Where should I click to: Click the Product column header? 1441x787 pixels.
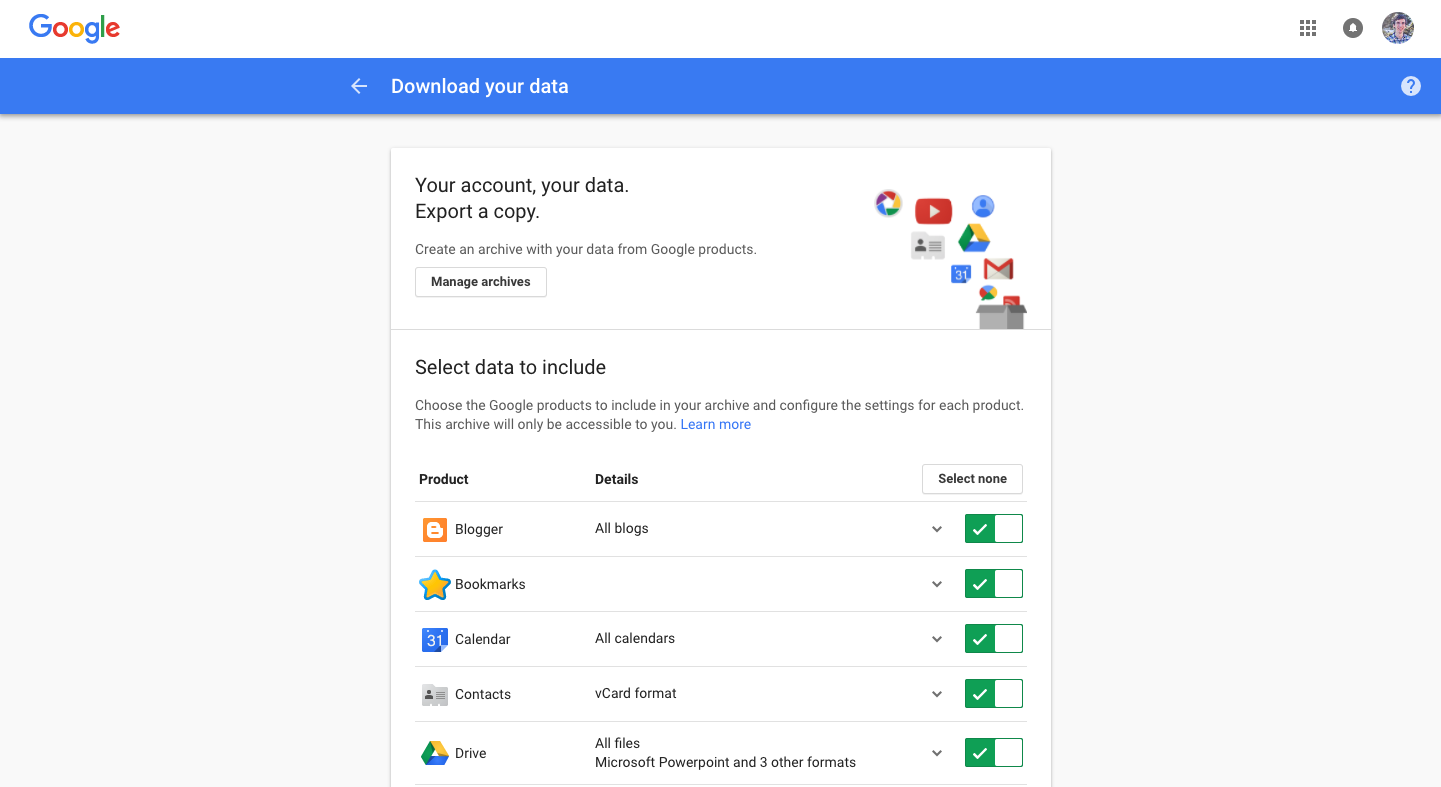(444, 479)
